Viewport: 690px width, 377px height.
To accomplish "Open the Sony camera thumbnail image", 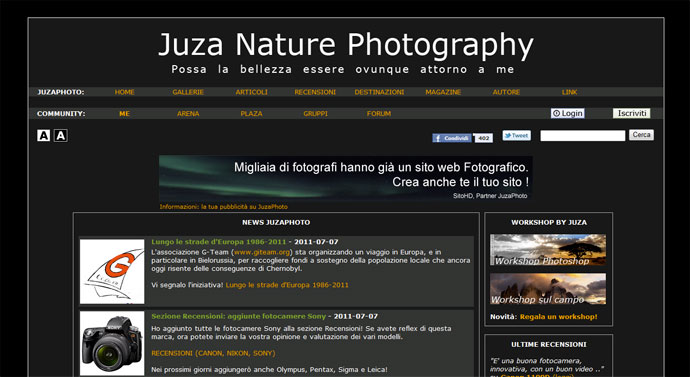I will pos(112,343).
